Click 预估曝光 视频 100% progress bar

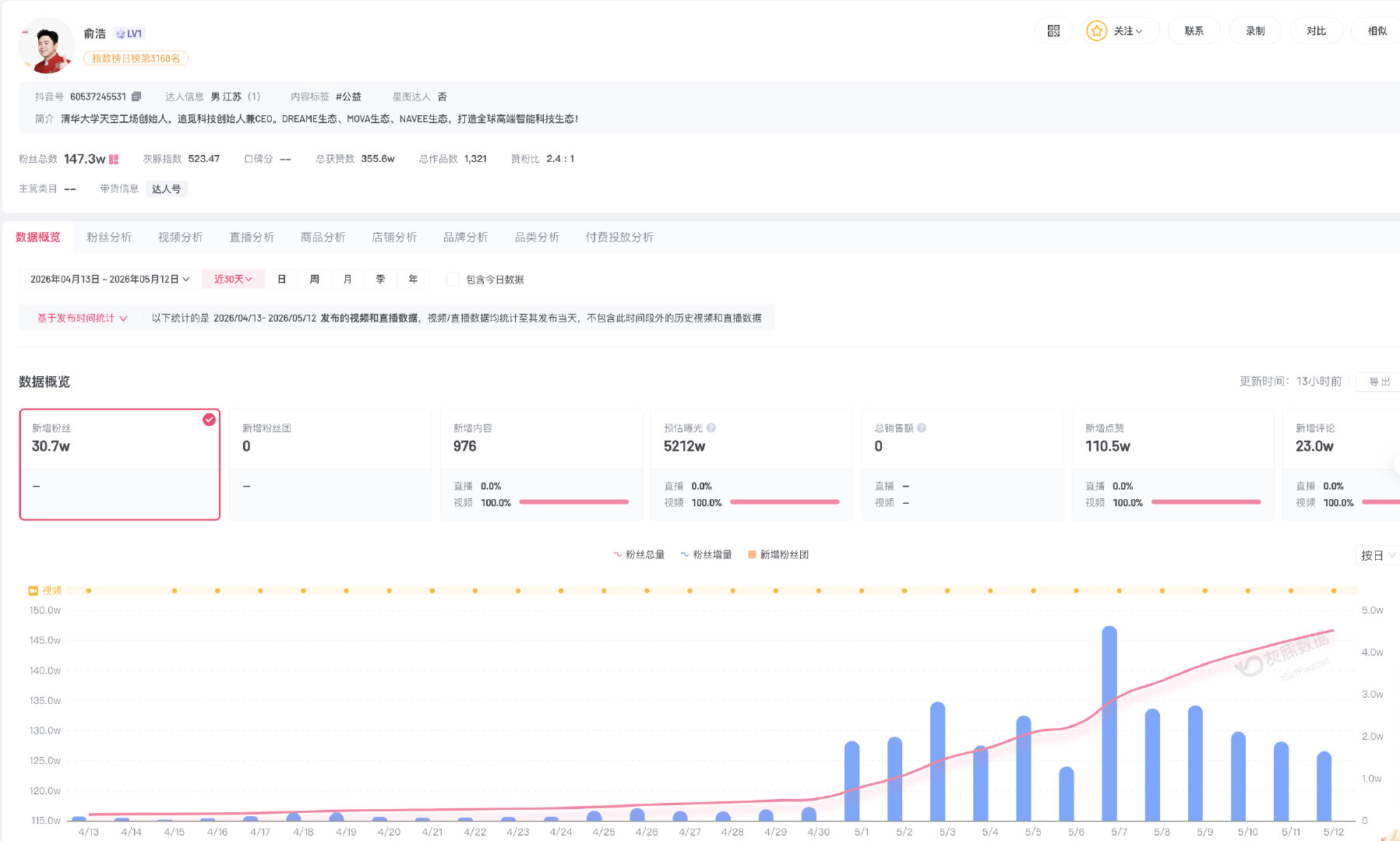click(785, 502)
